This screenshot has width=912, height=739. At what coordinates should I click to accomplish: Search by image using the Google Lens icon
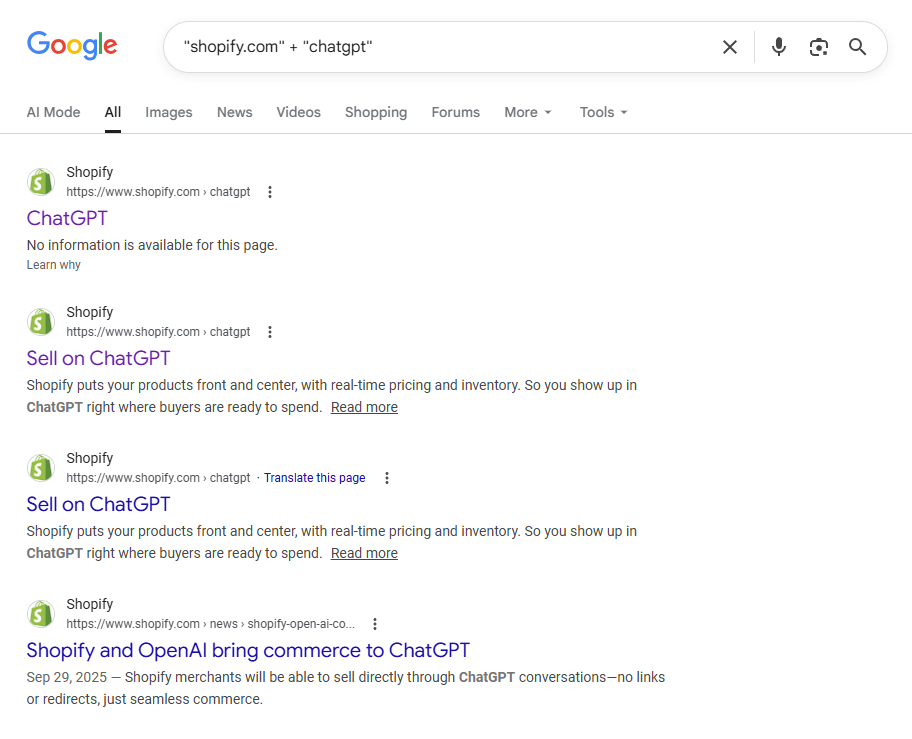click(818, 46)
